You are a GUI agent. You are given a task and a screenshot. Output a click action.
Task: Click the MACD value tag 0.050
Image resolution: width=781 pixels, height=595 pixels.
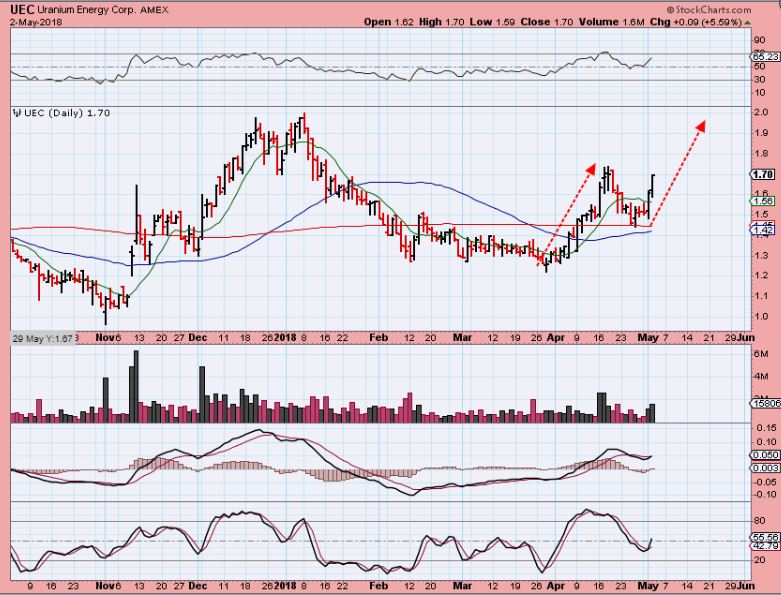(x=766, y=455)
